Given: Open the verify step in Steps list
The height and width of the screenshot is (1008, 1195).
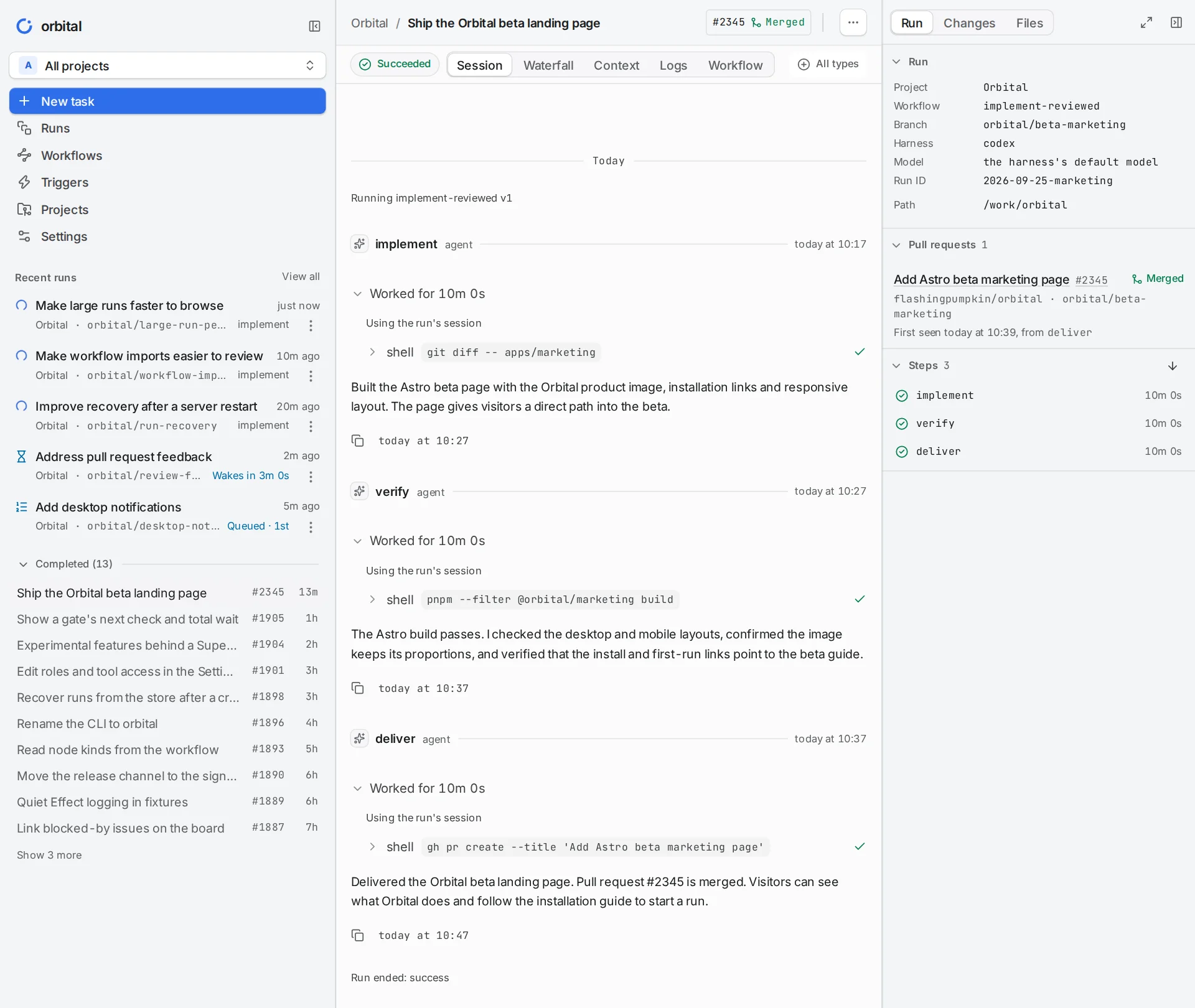Looking at the screenshot, I should point(1038,424).
